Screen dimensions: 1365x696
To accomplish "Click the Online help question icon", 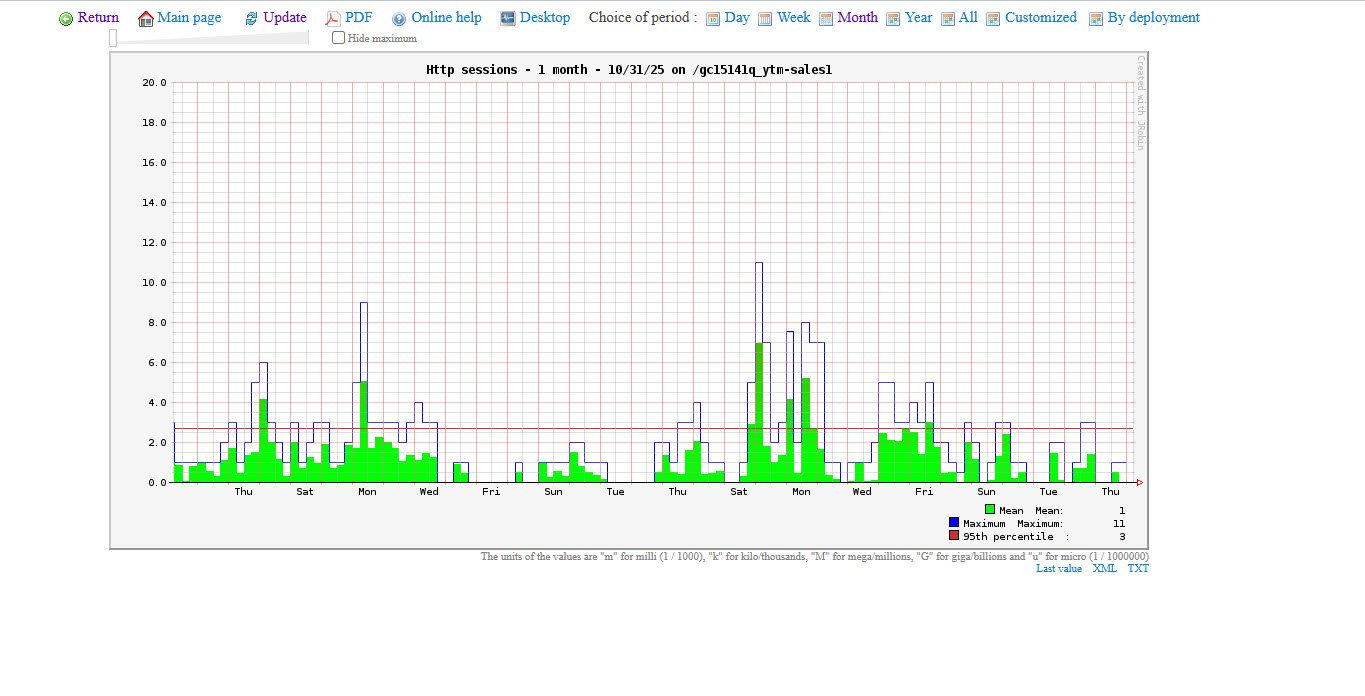I will pyautogui.click(x=399, y=19).
